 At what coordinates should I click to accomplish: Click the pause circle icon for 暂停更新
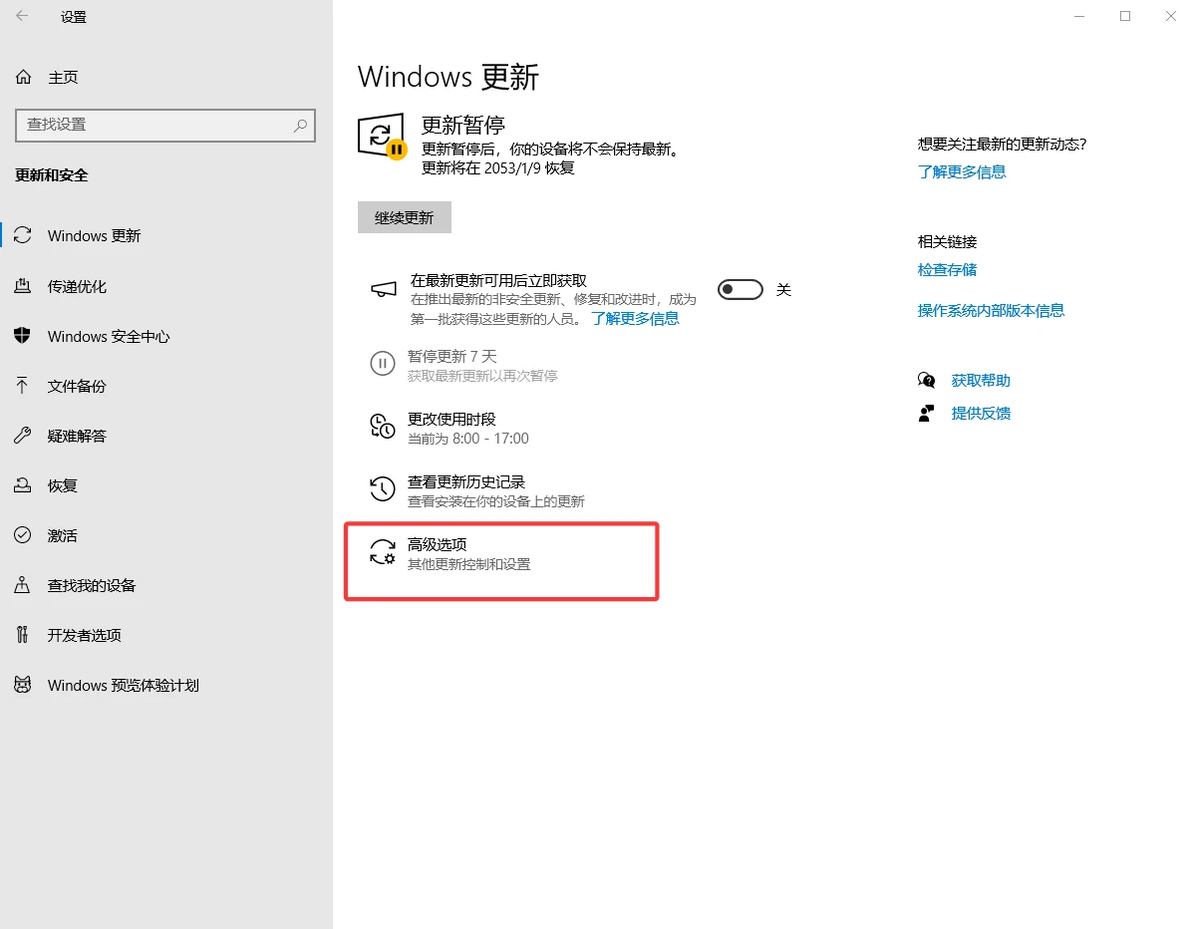pos(382,363)
